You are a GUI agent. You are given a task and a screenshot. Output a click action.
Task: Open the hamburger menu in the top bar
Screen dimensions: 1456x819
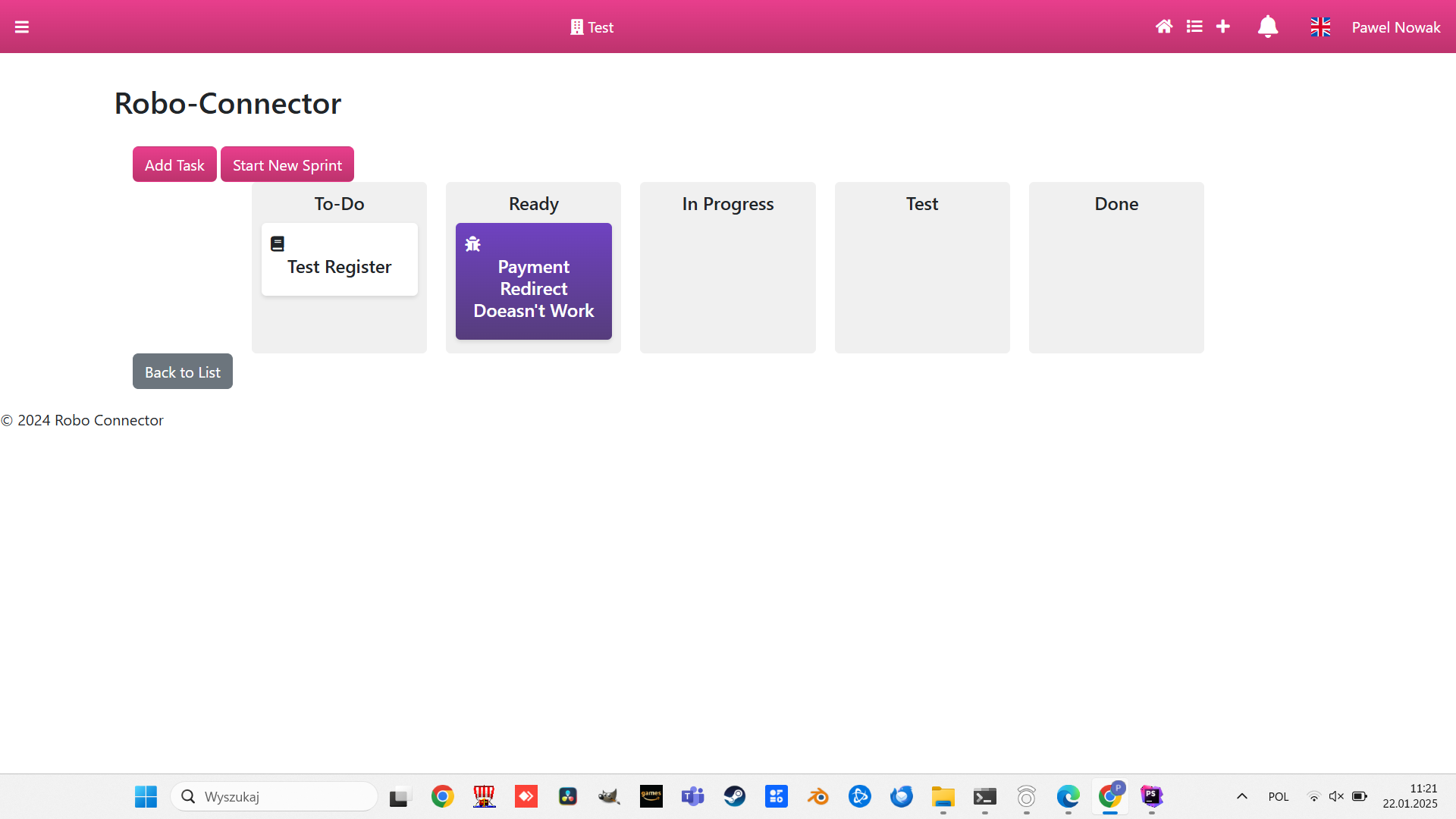(22, 27)
